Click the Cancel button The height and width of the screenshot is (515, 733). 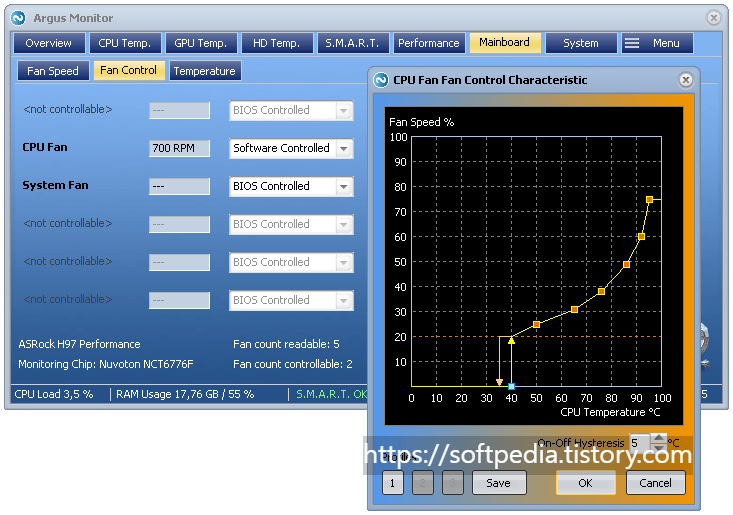coord(655,483)
